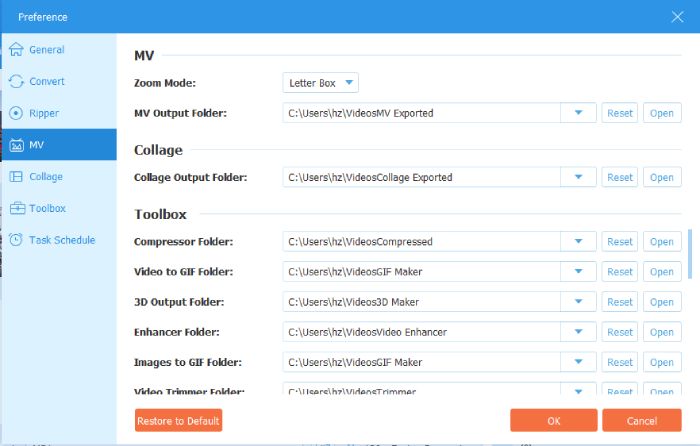Viewport: 700px width, 446px height.
Task: Reset the Enhancer Folder path
Action: [x=620, y=332]
